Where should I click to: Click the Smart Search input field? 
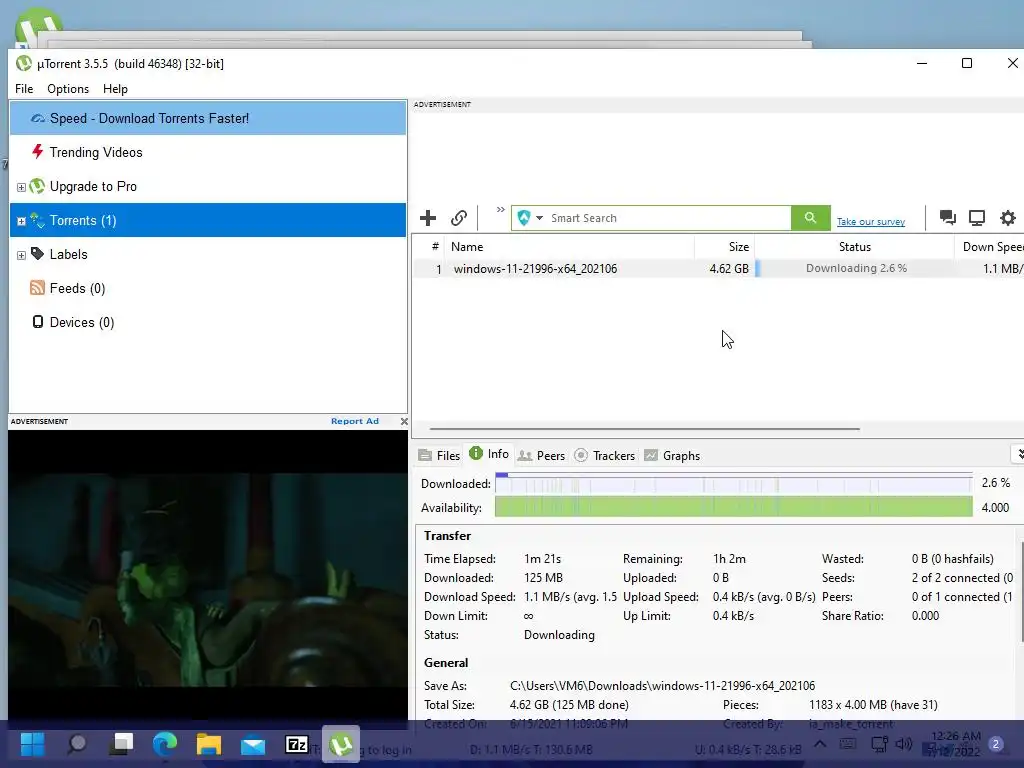pos(669,218)
